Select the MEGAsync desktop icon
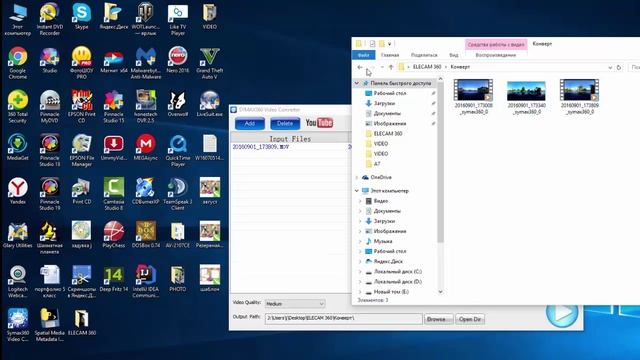640x360 pixels. tap(146, 147)
